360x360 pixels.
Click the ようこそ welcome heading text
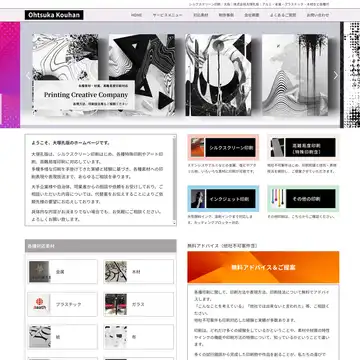point(71,143)
